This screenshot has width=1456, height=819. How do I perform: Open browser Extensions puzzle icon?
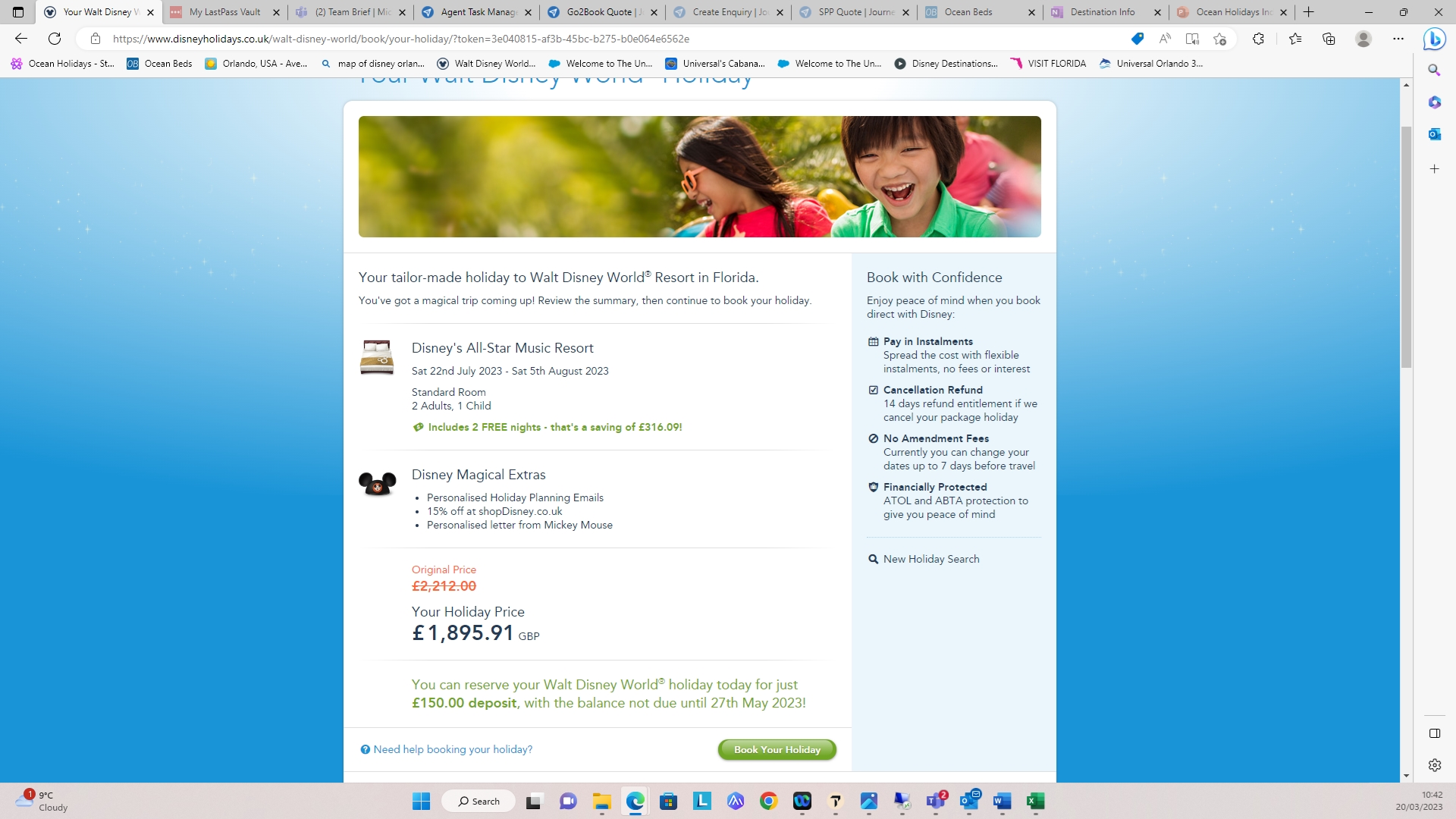(1258, 39)
